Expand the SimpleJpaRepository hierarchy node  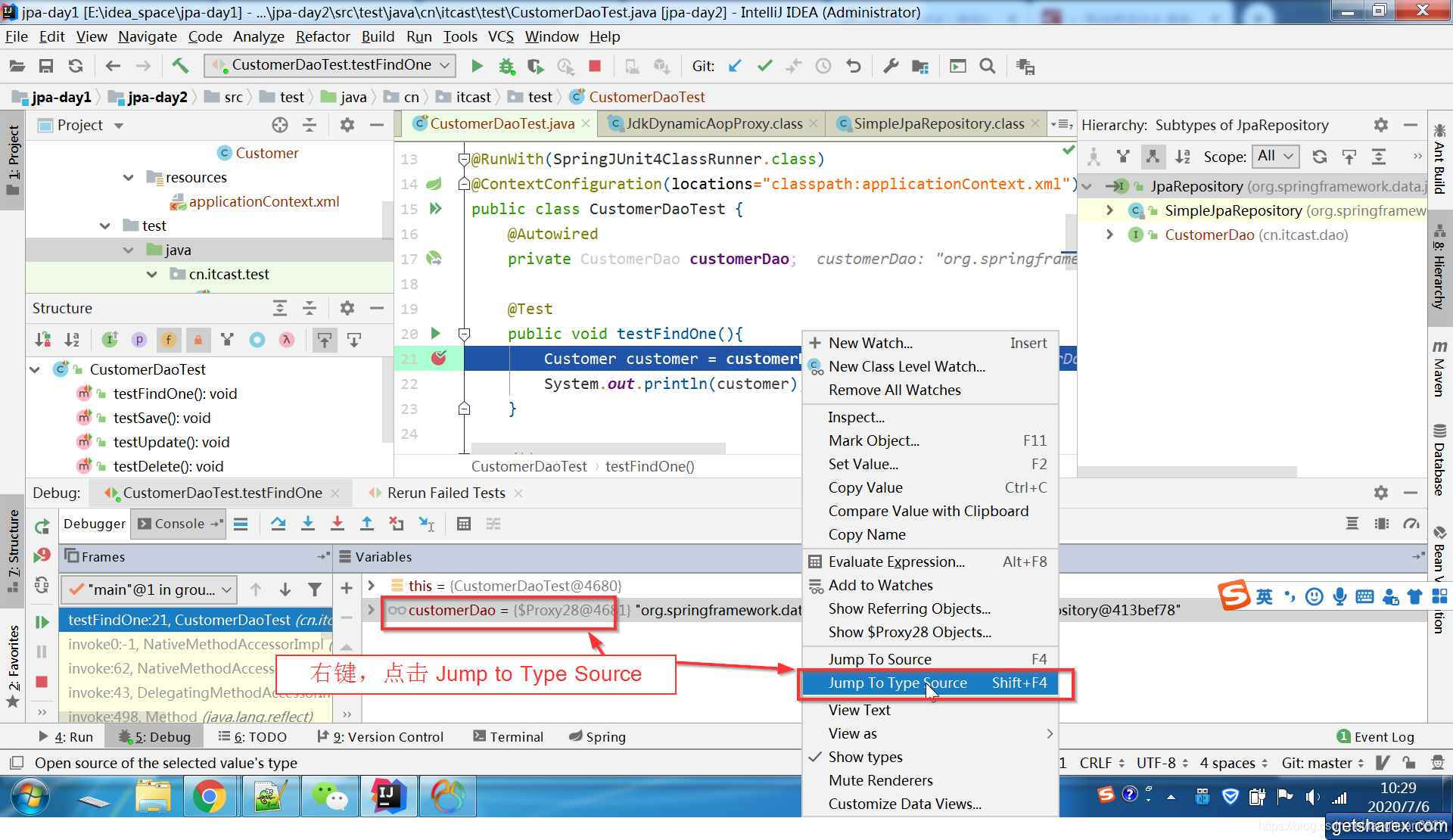point(1109,210)
